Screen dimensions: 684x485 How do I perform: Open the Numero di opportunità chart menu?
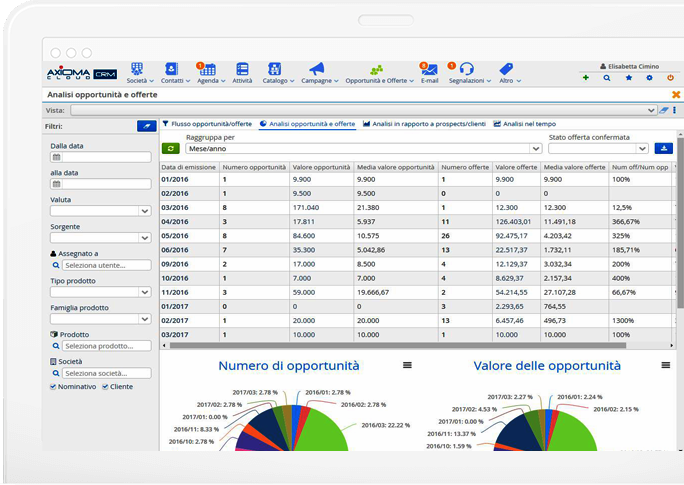(407, 366)
